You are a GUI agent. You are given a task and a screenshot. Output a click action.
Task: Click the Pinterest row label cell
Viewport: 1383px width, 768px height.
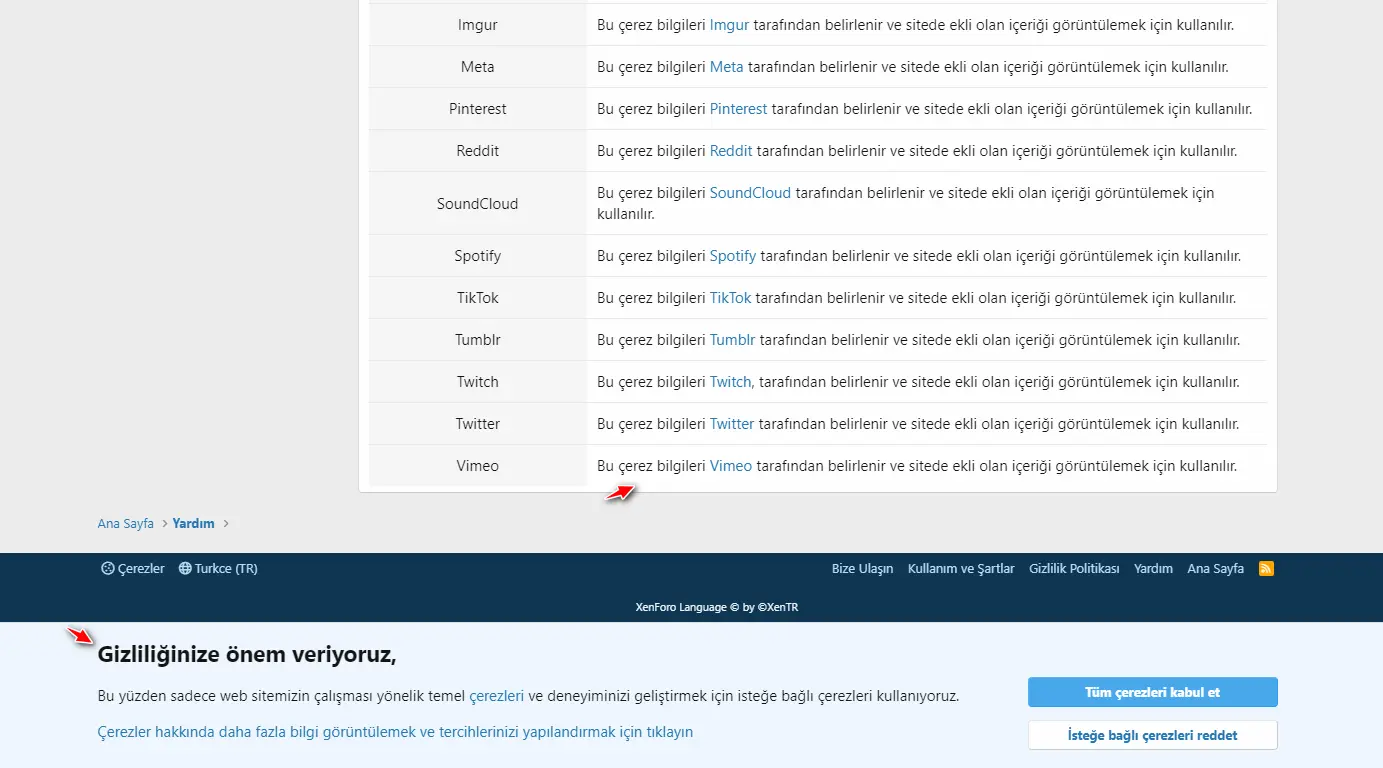tap(478, 109)
